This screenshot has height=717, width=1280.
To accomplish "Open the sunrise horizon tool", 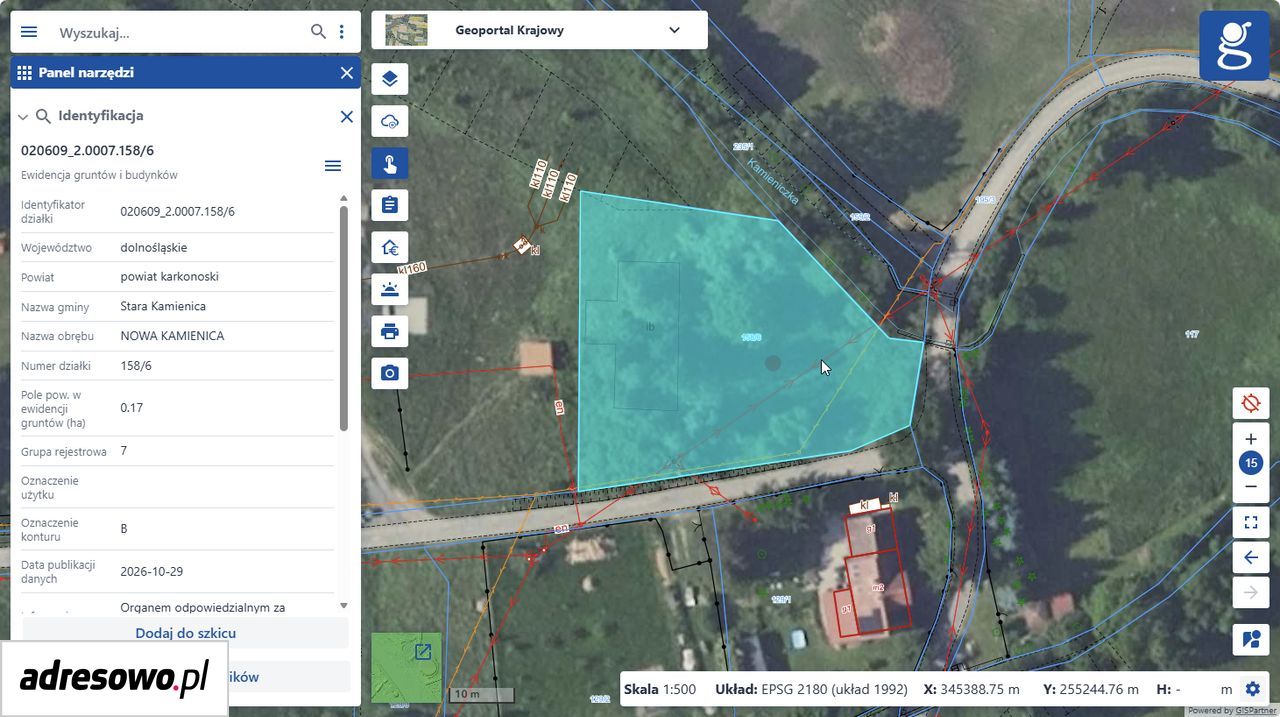I will click(x=390, y=289).
